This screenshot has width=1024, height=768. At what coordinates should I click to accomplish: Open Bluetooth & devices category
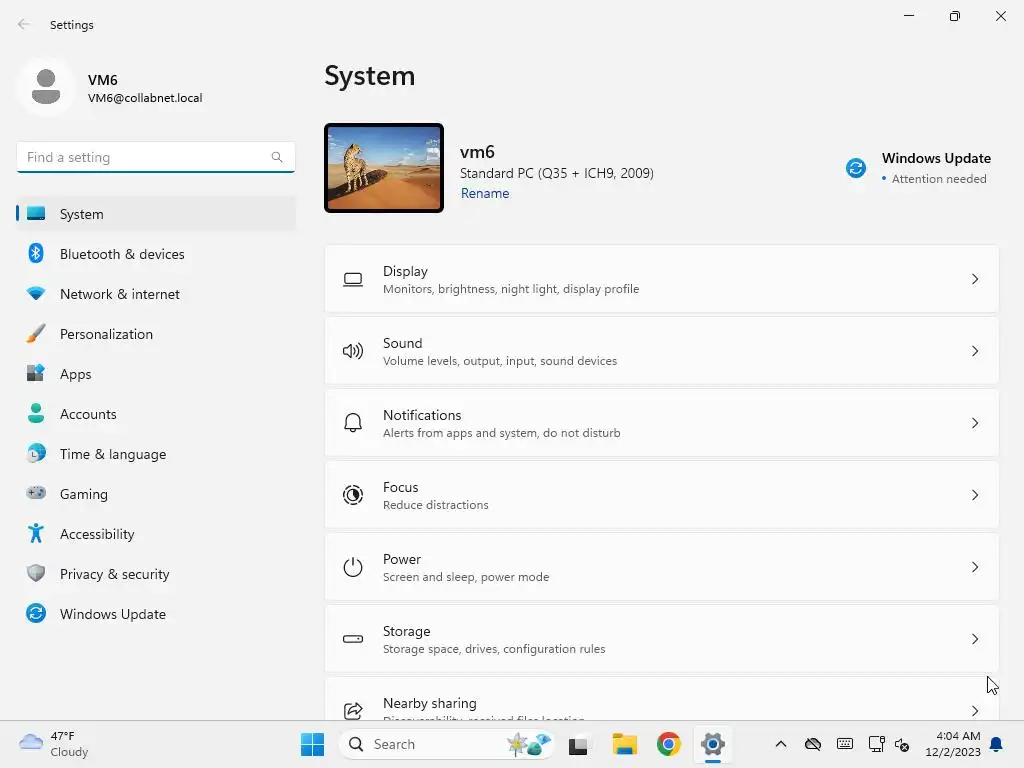pos(155,254)
